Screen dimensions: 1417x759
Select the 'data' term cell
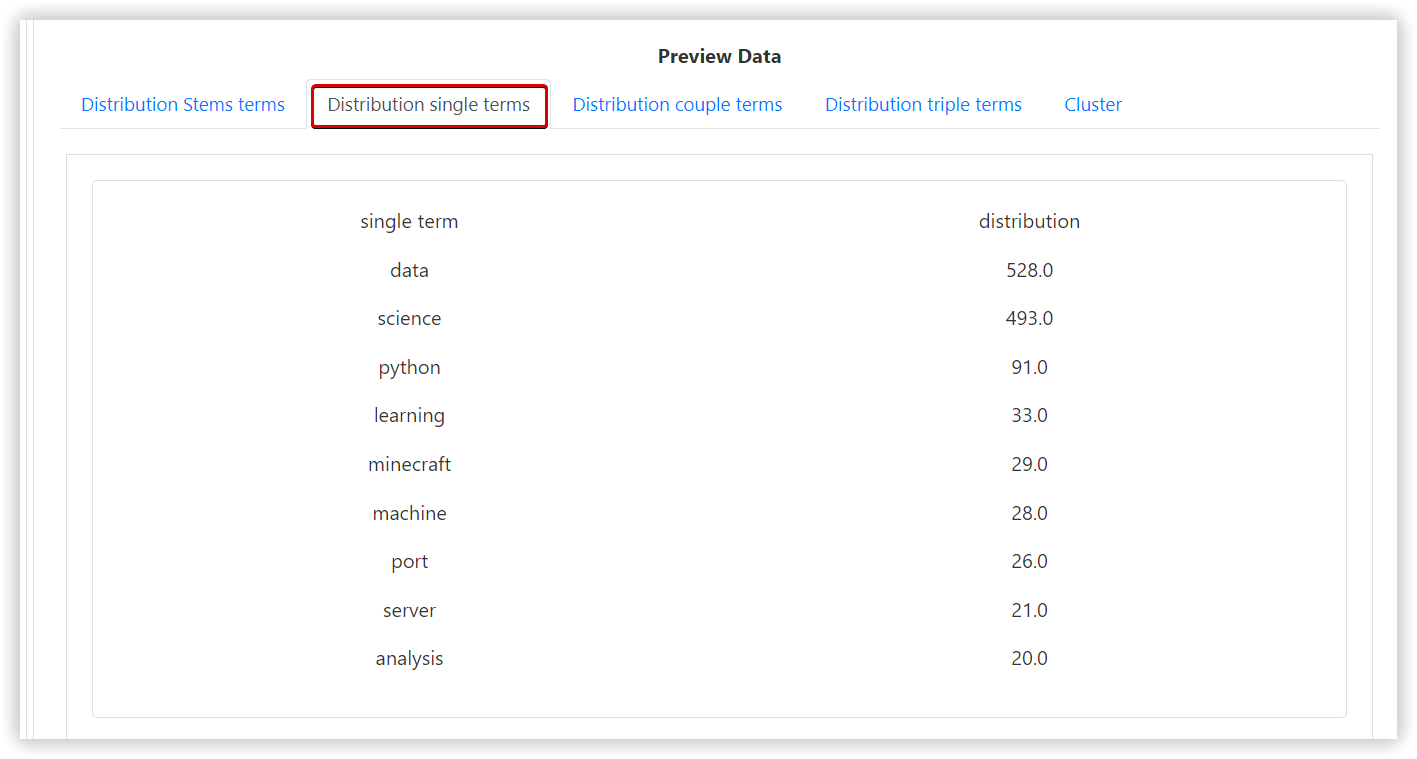coord(409,271)
